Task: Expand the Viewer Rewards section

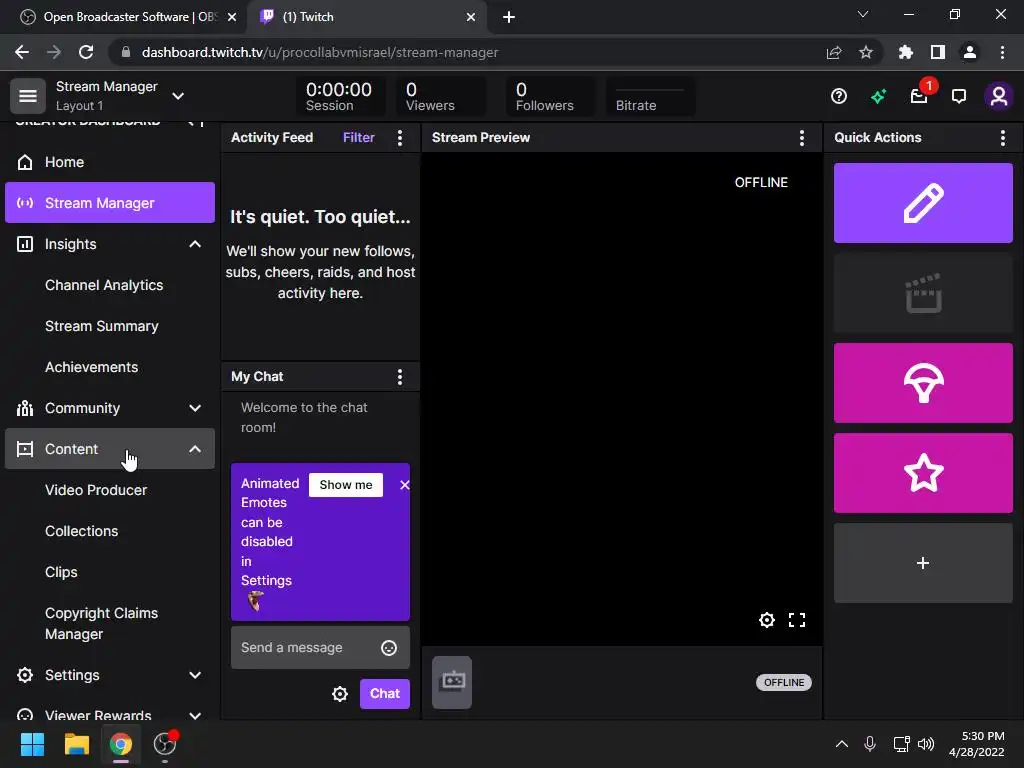Action: point(195,715)
